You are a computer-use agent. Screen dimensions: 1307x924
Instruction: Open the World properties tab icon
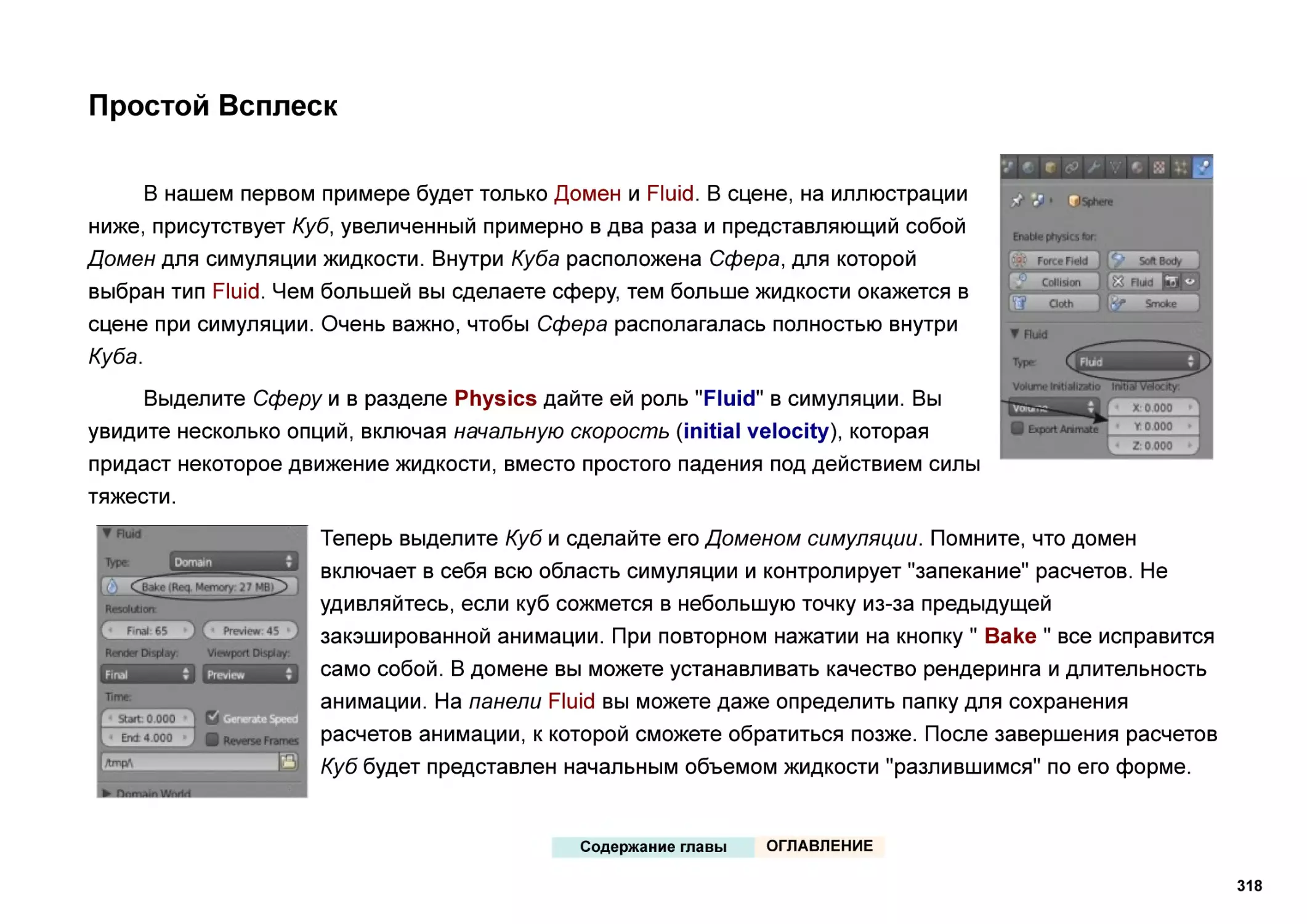(1029, 168)
